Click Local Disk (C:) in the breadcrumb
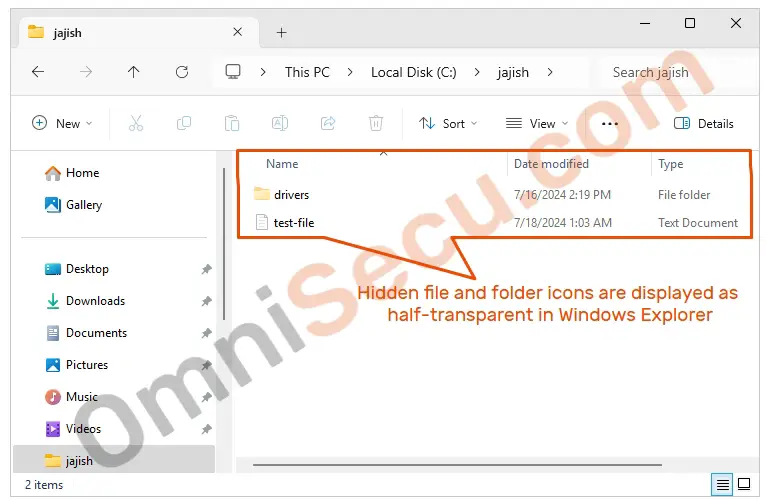Image resolution: width=766 pixels, height=503 pixels. 414,72
